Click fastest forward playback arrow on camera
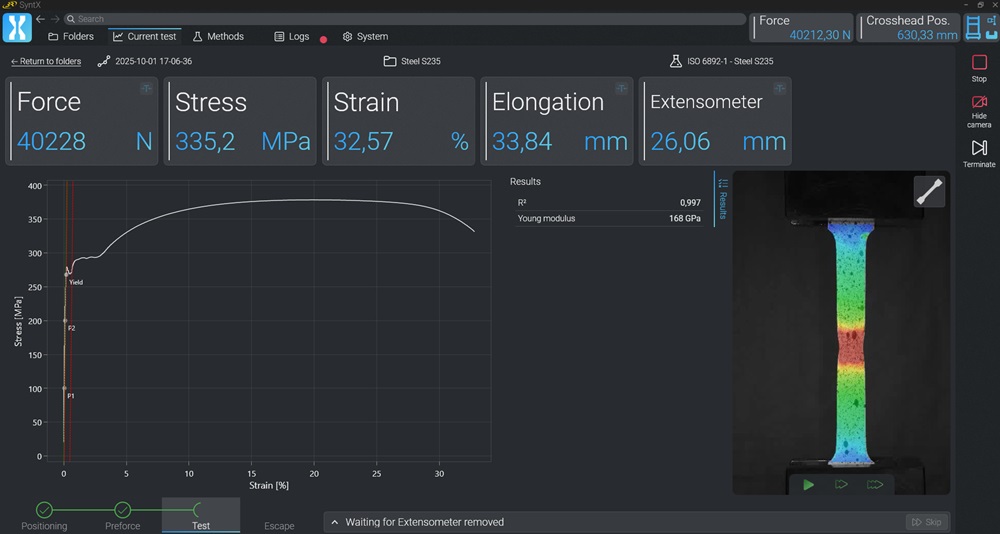The height and width of the screenshot is (534, 1000). point(875,485)
